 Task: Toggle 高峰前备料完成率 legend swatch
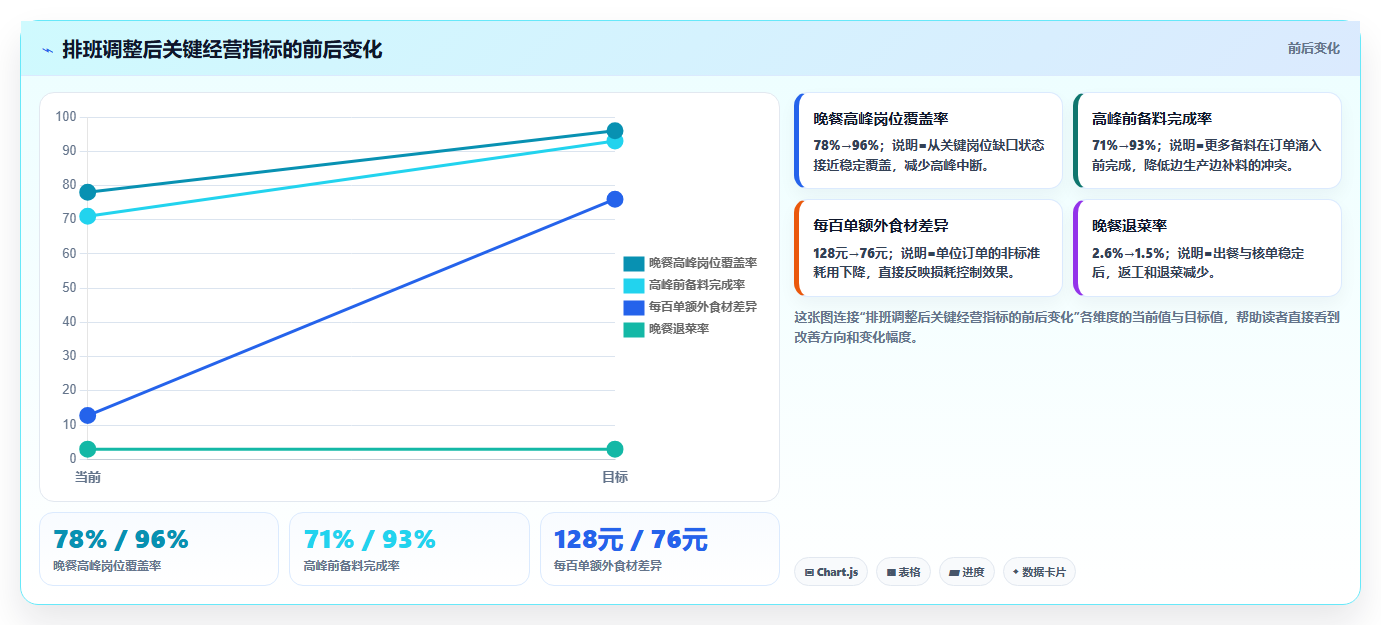(633, 285)
